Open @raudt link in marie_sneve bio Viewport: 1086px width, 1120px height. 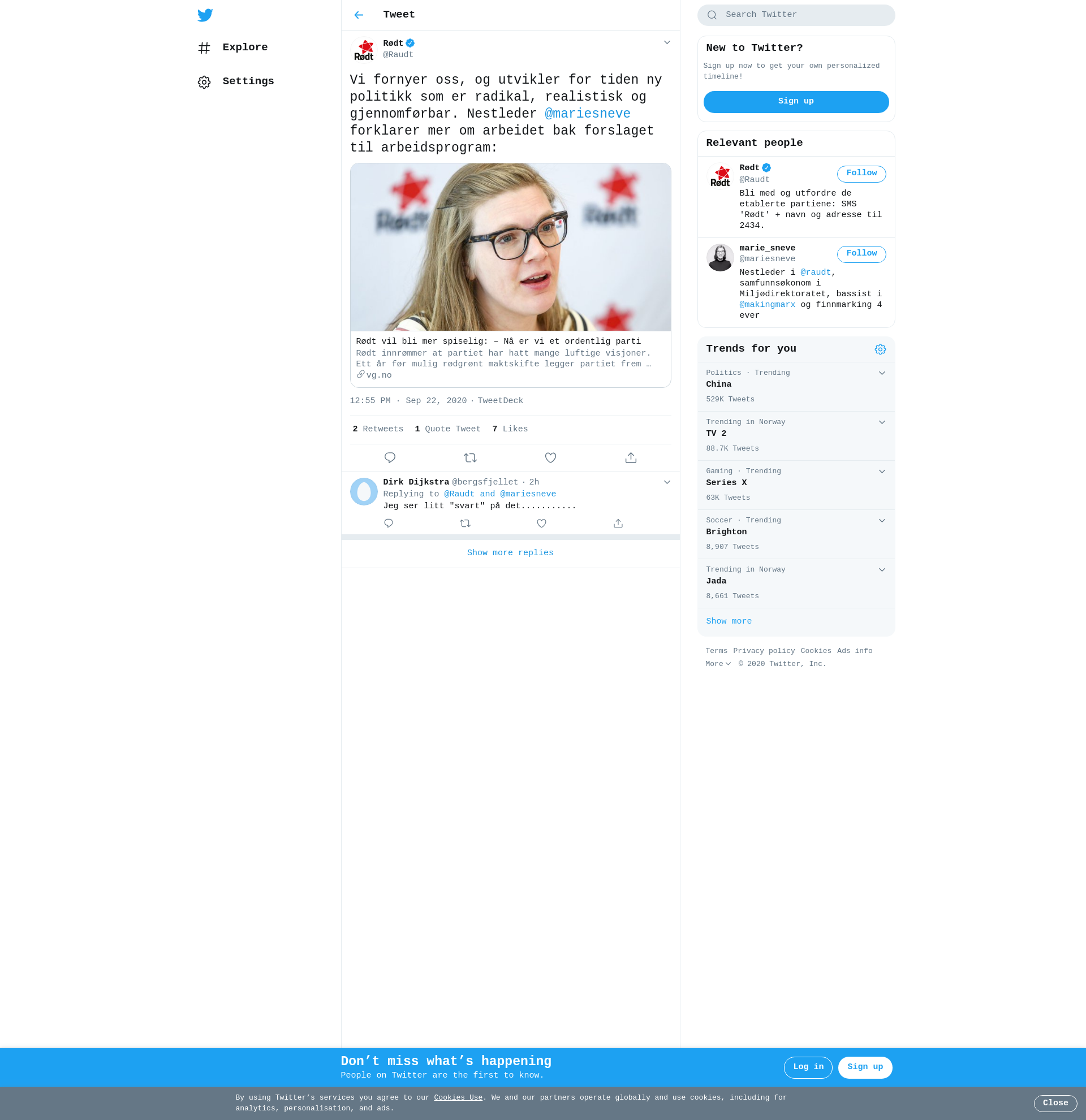816,273
